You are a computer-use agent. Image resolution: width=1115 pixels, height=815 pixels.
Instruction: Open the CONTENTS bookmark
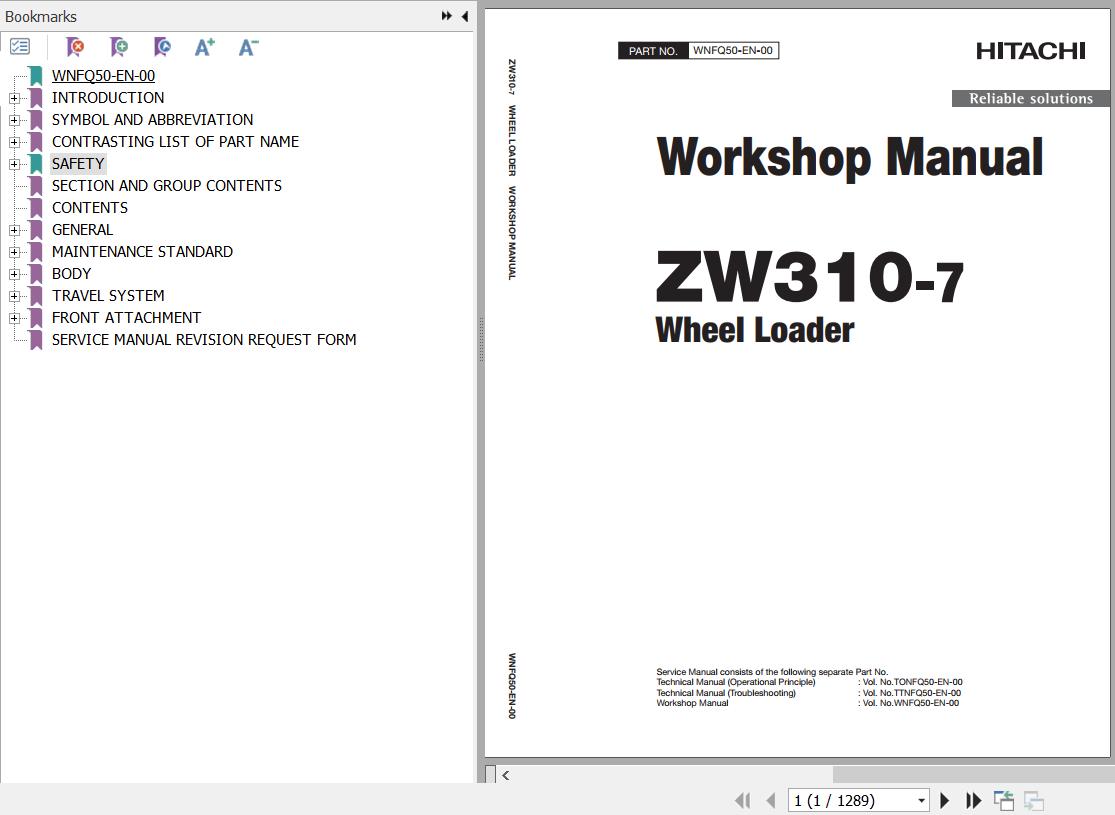tap(90, 208)
